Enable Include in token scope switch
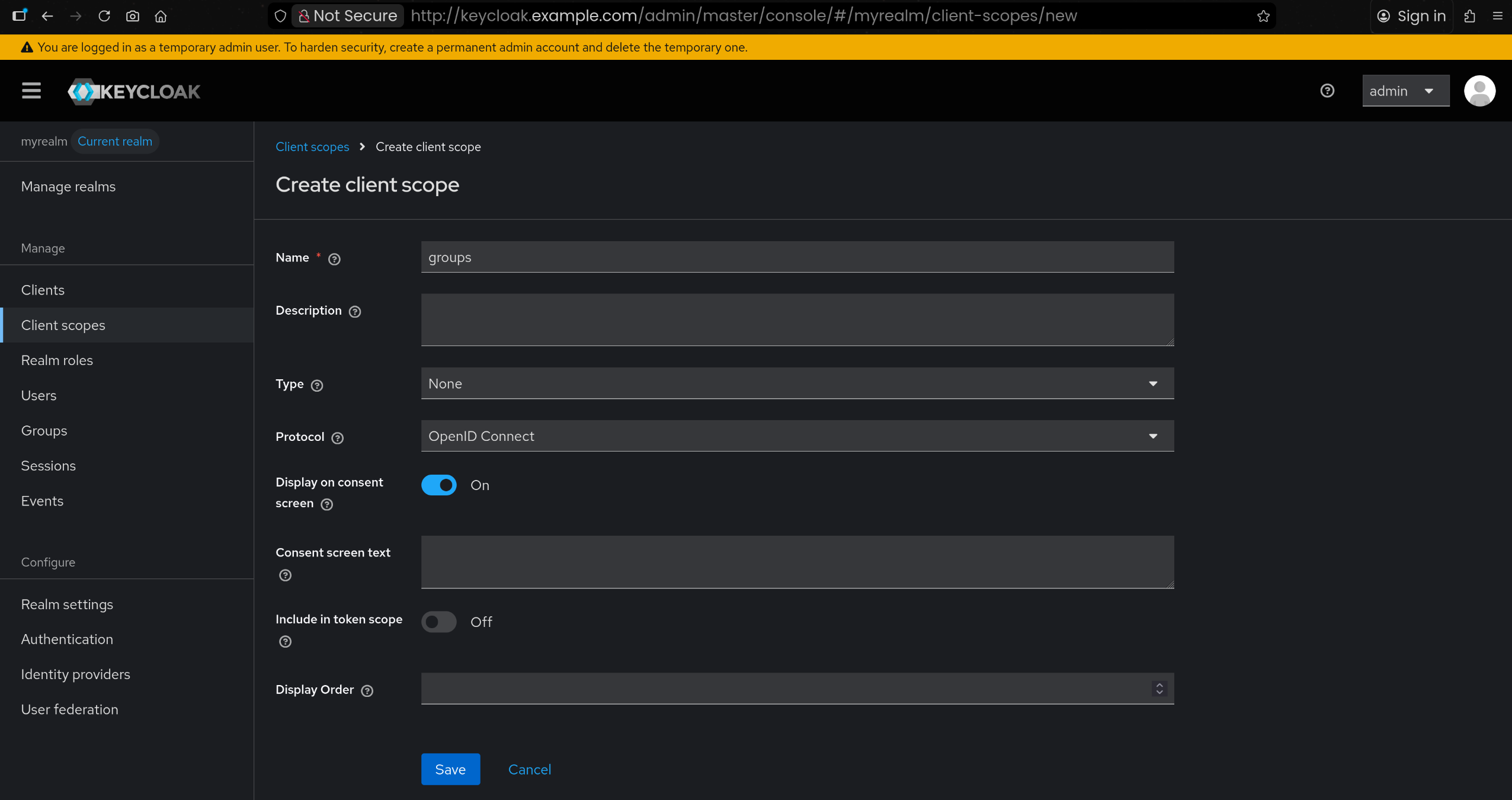Screen dimensions: 1512x800 pos(439,622)
